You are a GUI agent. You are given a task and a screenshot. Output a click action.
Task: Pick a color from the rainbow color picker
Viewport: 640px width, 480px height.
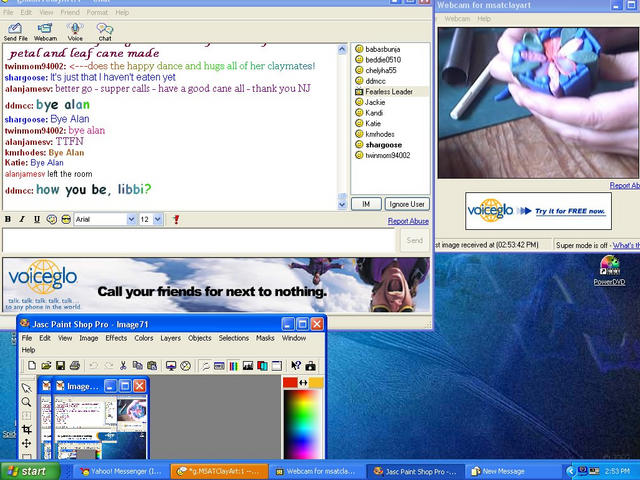tap(302, 424)
